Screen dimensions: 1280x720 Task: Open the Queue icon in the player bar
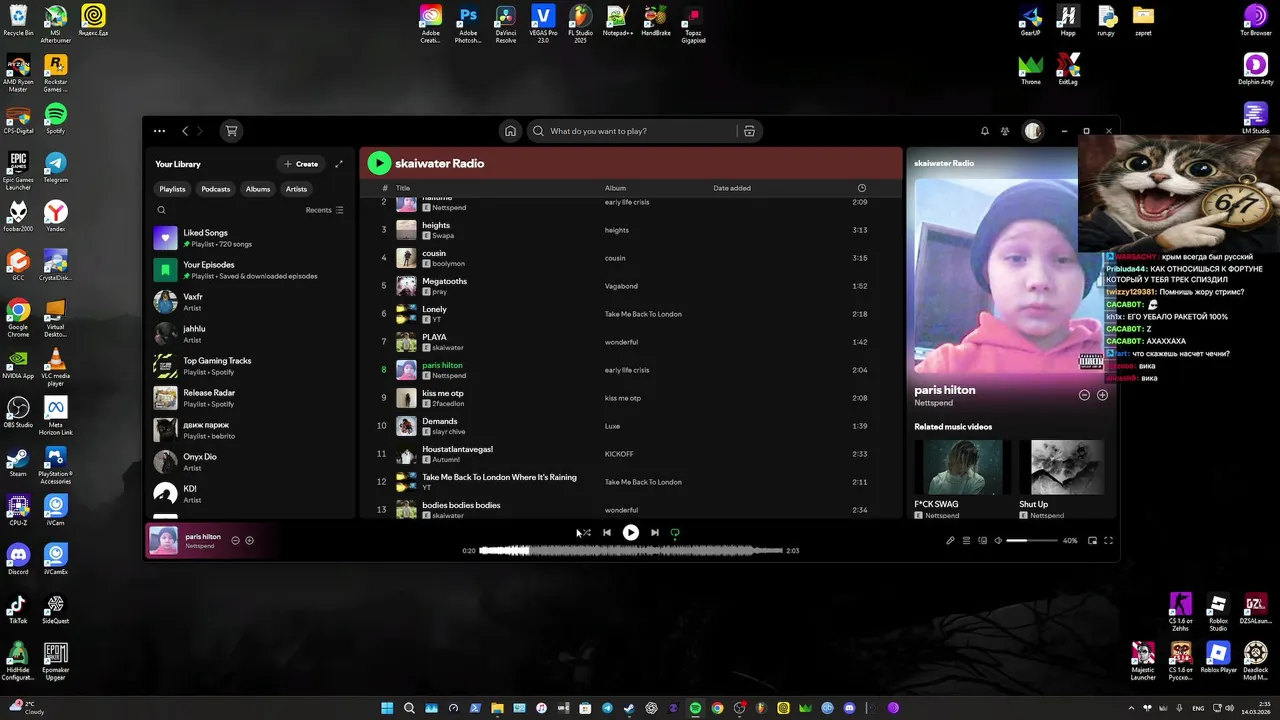click(966, 541)
